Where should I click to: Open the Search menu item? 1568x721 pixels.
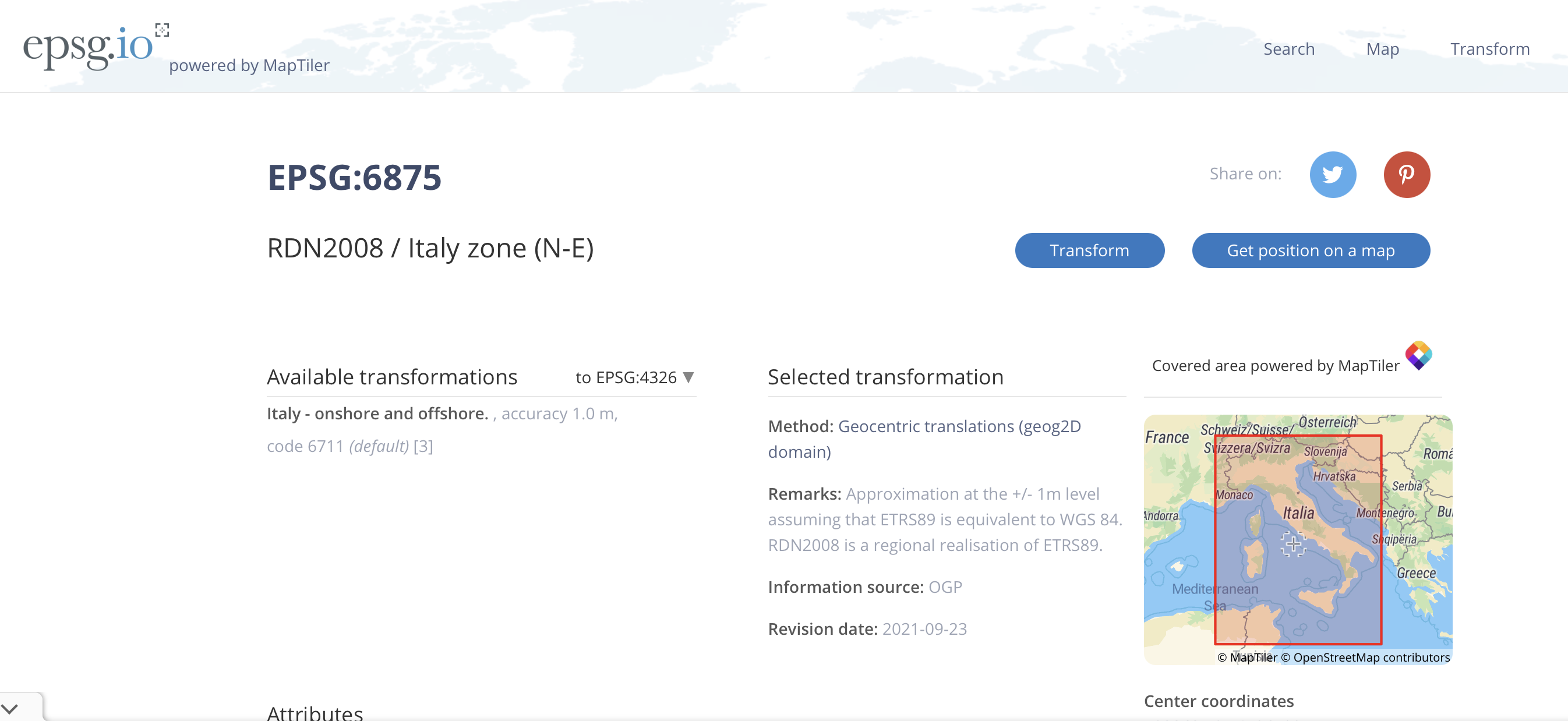[x=1288, y=49]
